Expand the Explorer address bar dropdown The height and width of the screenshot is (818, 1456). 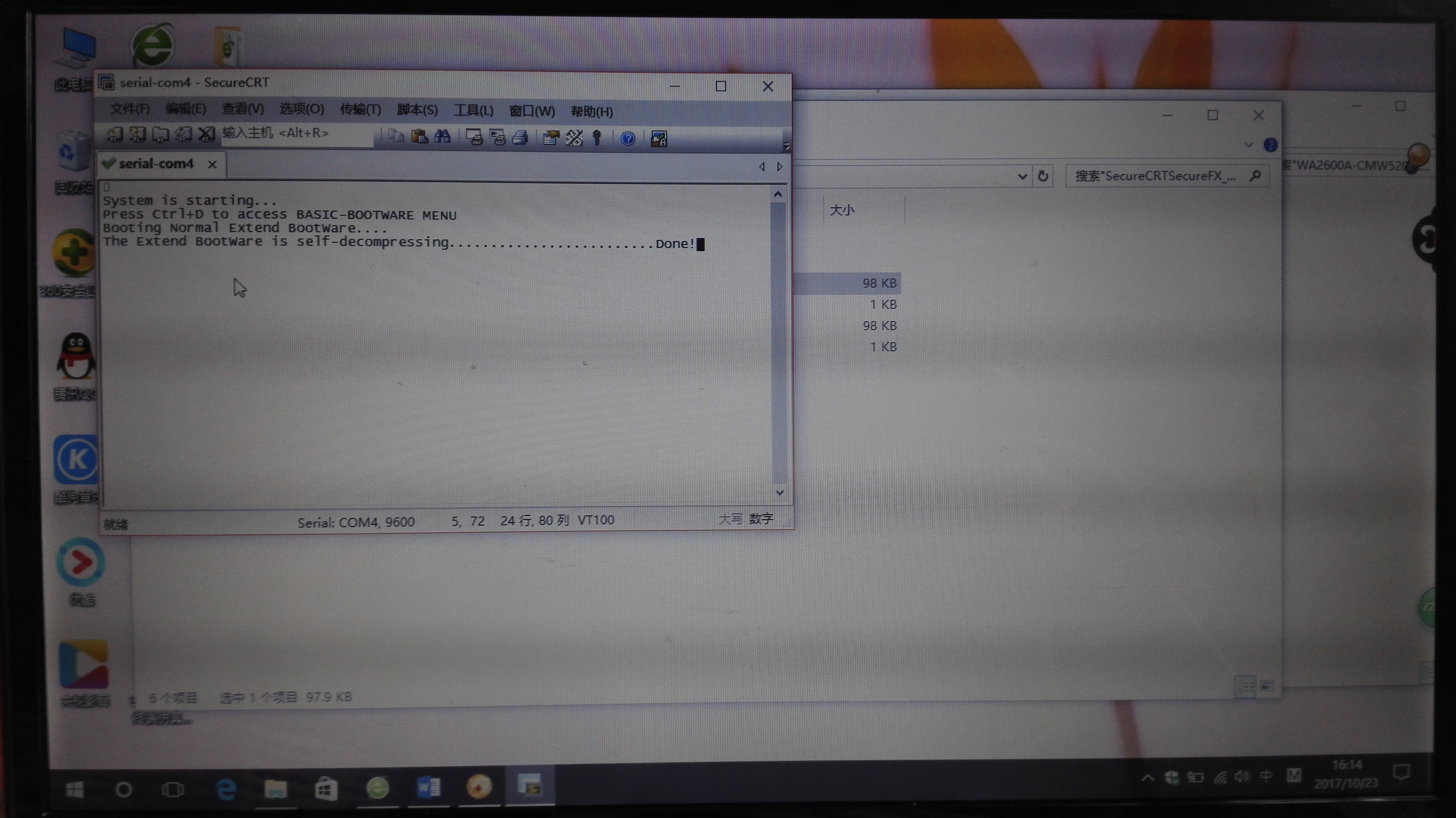pos(1022,176)
